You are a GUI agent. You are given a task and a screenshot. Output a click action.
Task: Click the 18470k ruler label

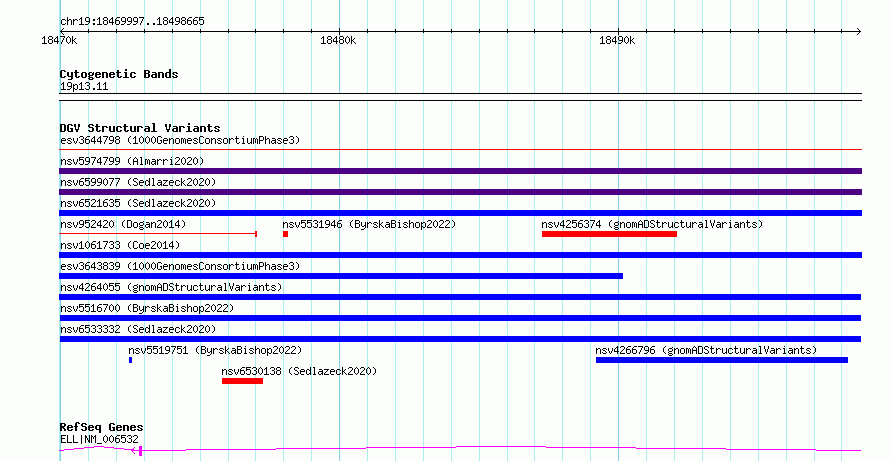[59, 40]
